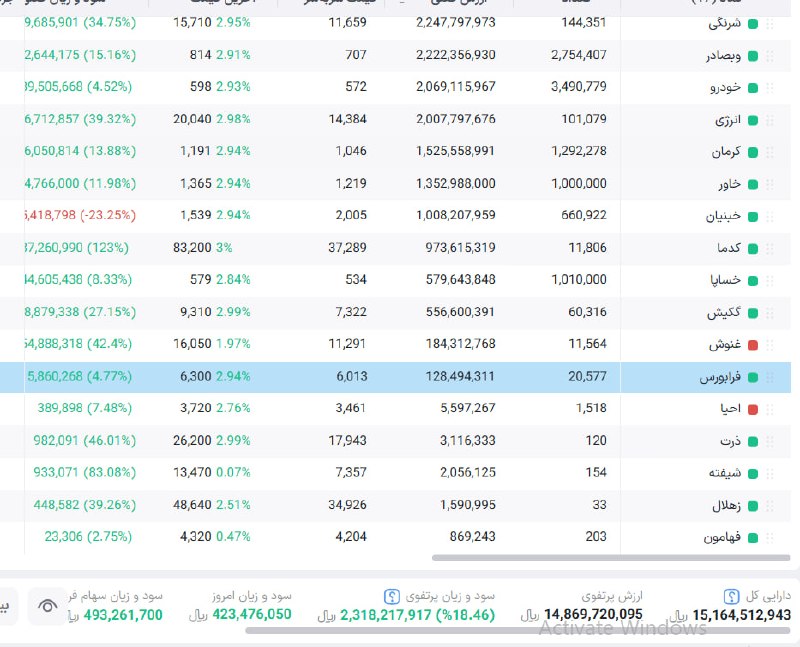This screenshot has height=647, width=800.
Task: Grab the drag handle of فهامون row
Action: pyautogui.click(x=770, y=538)
